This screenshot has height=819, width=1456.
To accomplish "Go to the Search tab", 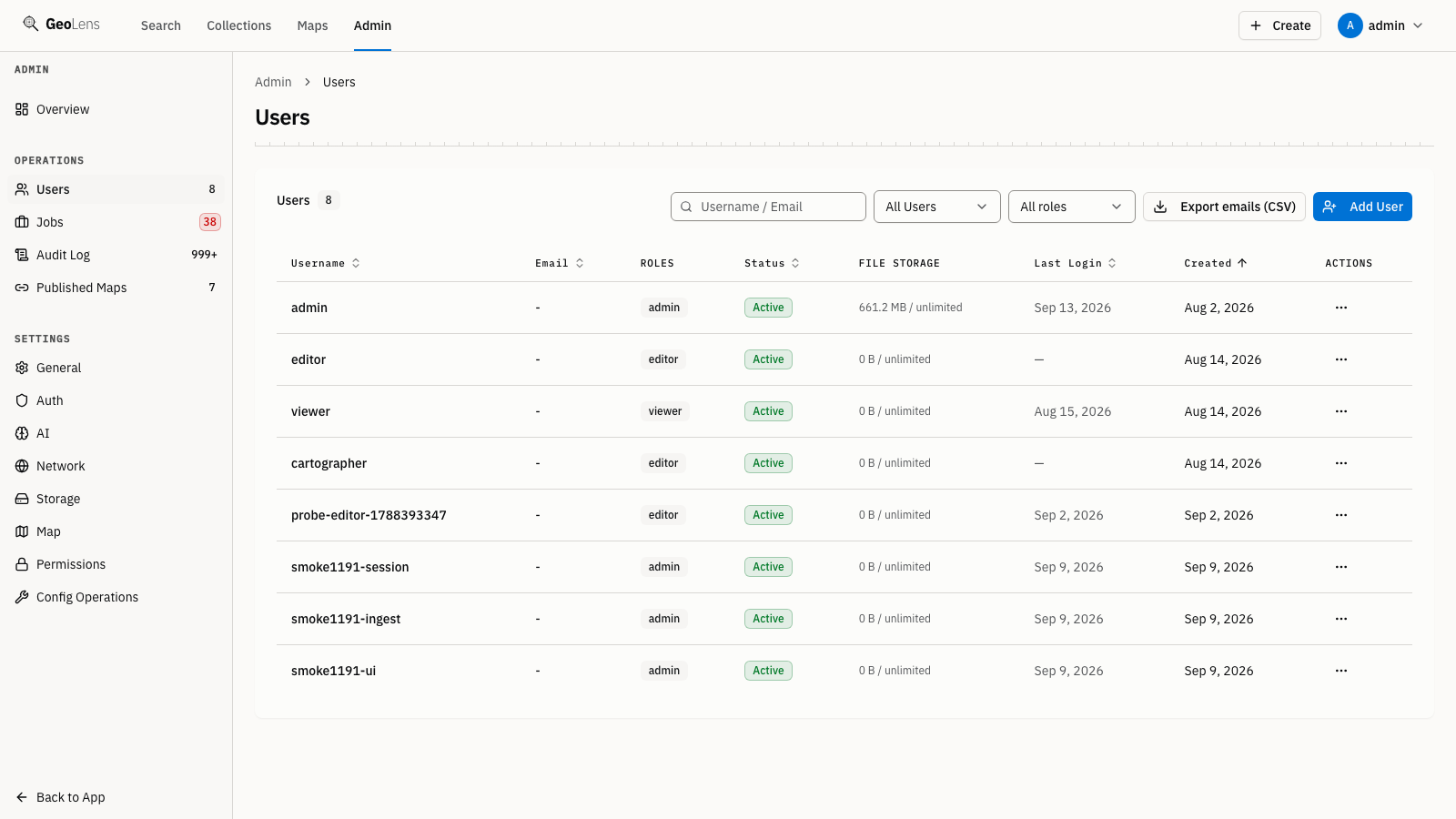I will 161,25.
